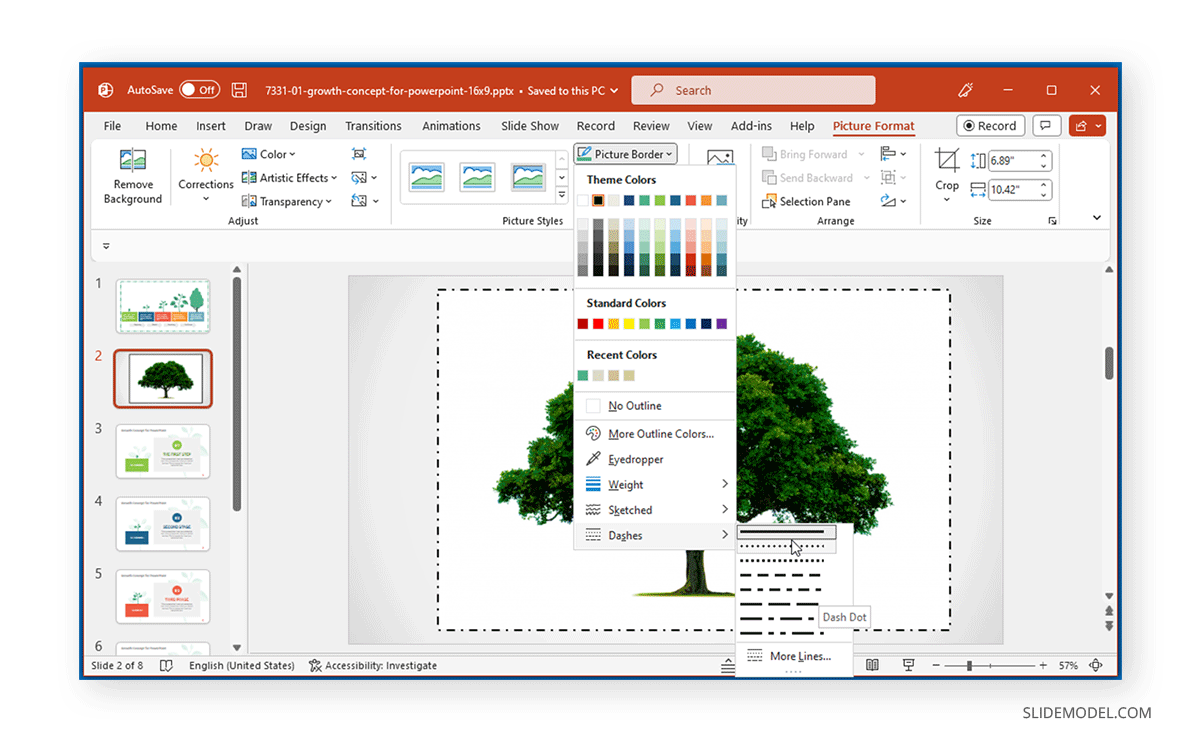The height and width of the screenshot is (743, 1200).
Task: Switch to the Animations tab
Action: (451, 126)
